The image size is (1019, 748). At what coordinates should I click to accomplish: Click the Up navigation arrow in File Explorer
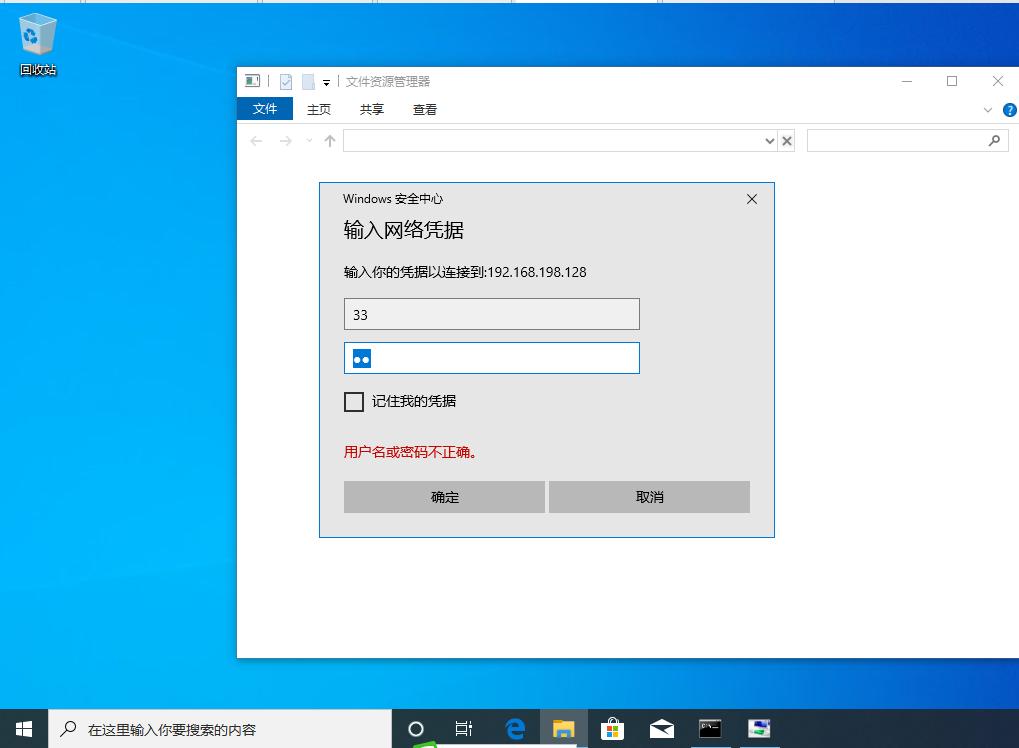coord(329,141)
